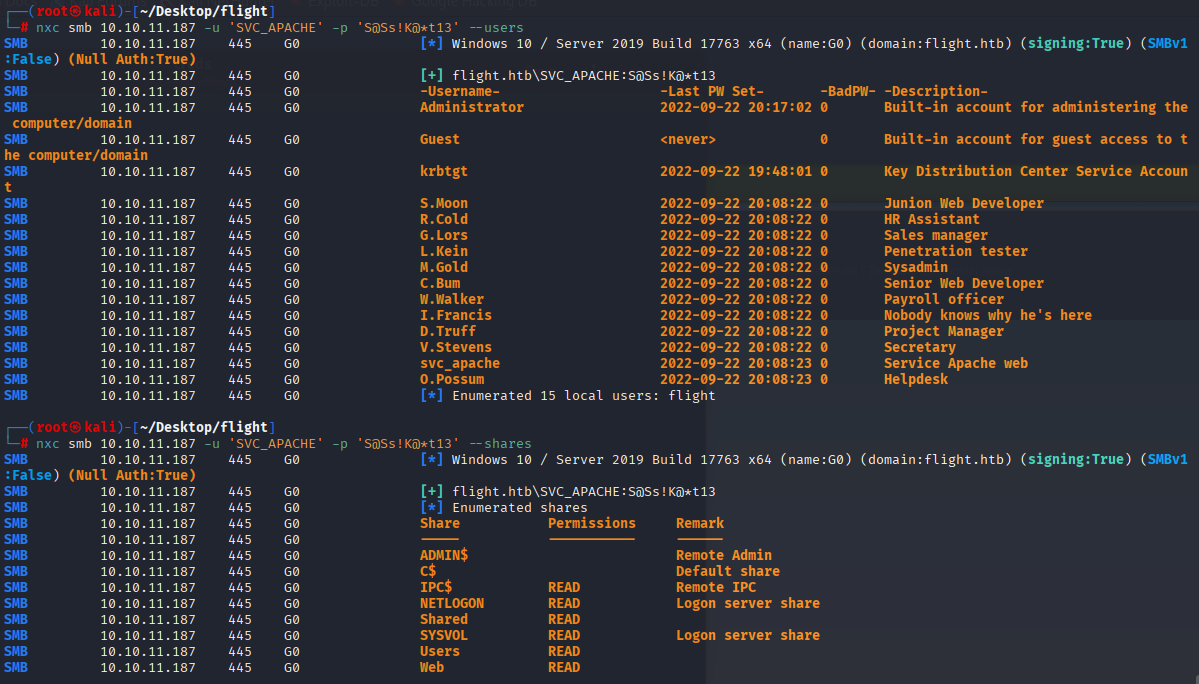
Task: Click the 'Key Distribution Center Service Account' description
Action: click(1035, 172)
